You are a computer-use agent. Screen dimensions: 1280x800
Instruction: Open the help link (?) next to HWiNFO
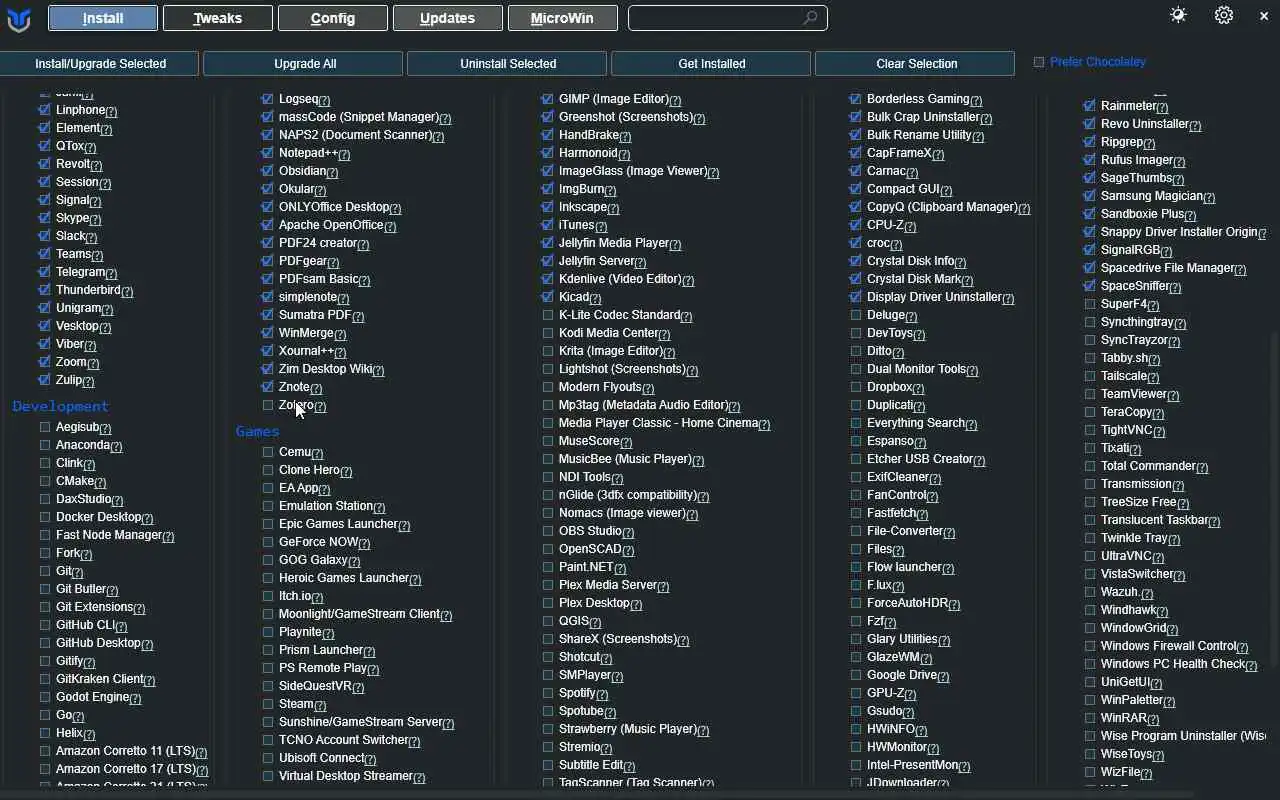tap(921, 731)
